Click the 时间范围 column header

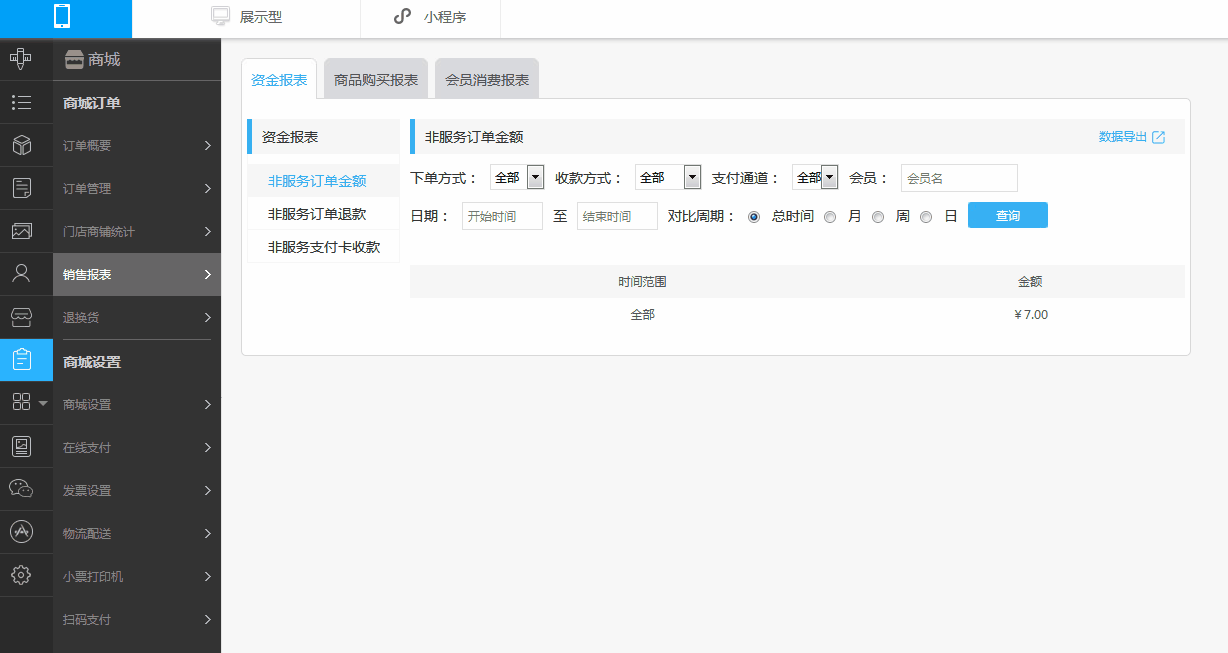pyautogui.click(x=642, y=282)
